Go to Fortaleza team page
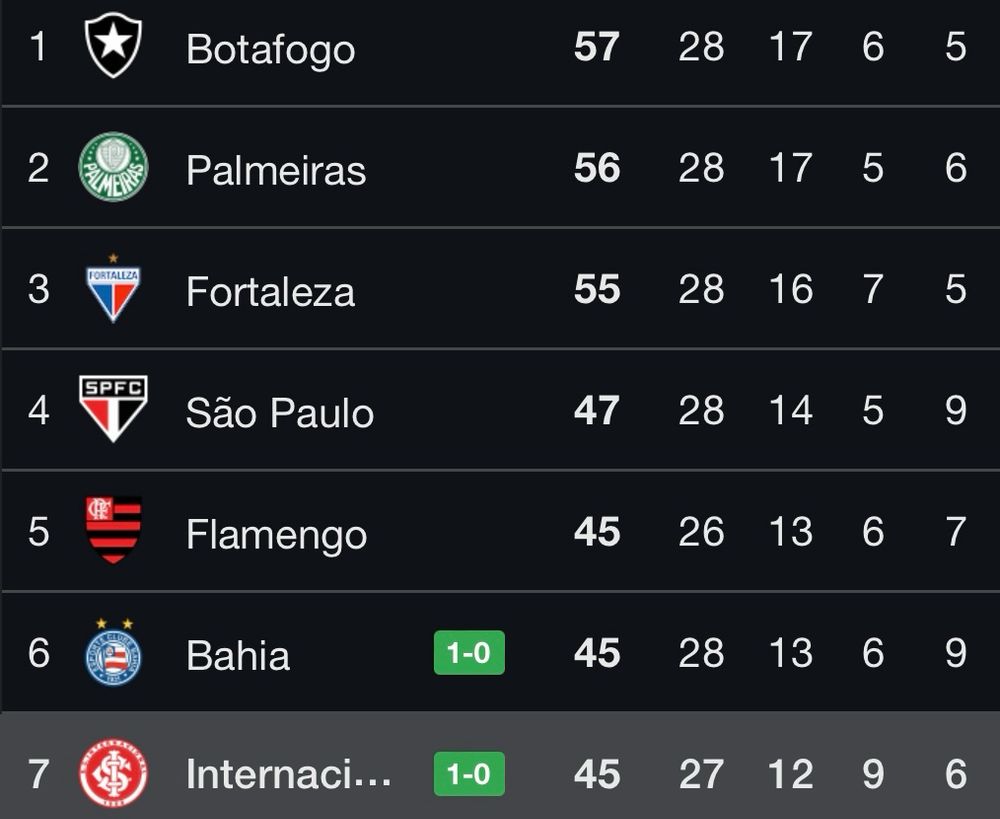1000x819 pixels. (x=270, y=291)
